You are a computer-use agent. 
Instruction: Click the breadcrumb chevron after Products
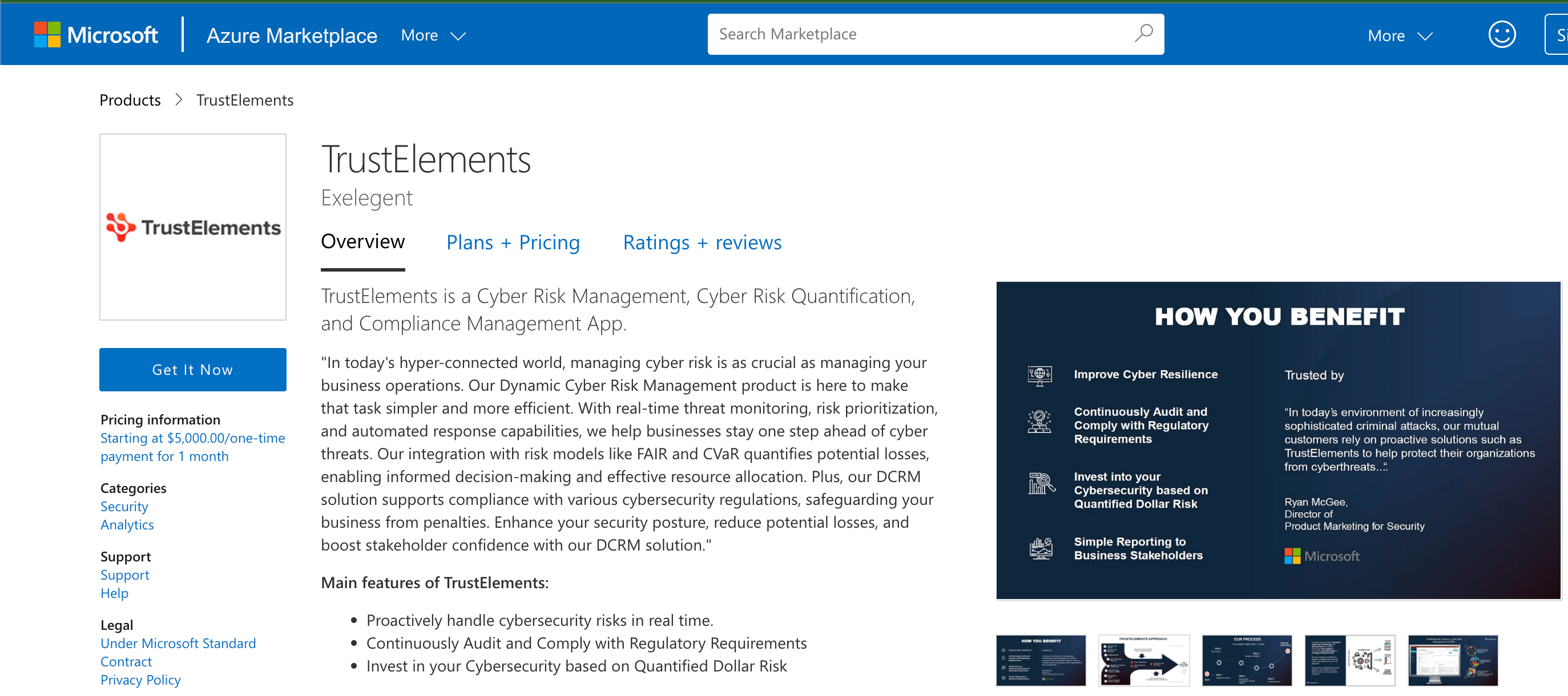tap(178, 100)
